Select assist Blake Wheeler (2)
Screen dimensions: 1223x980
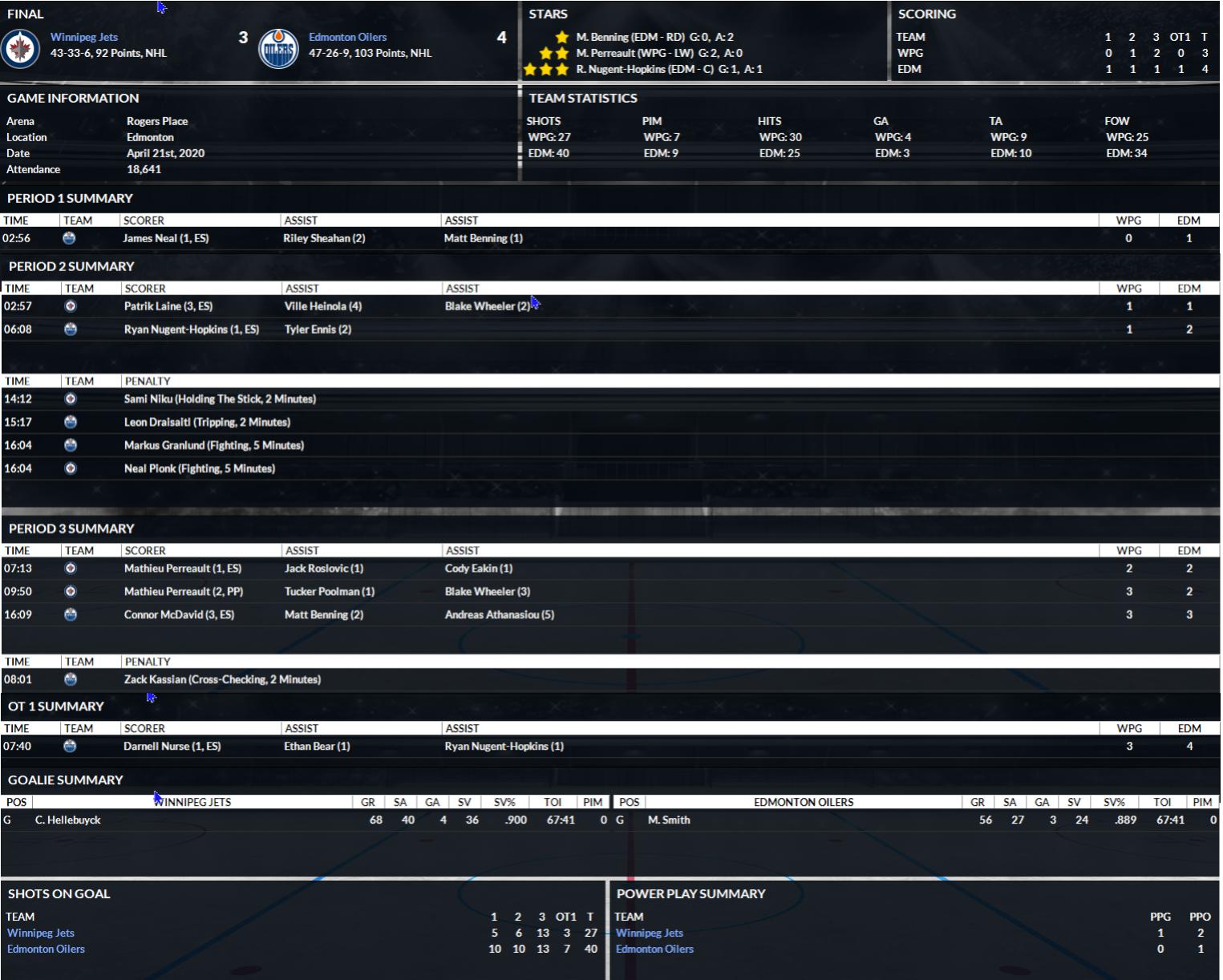(488, 306)
